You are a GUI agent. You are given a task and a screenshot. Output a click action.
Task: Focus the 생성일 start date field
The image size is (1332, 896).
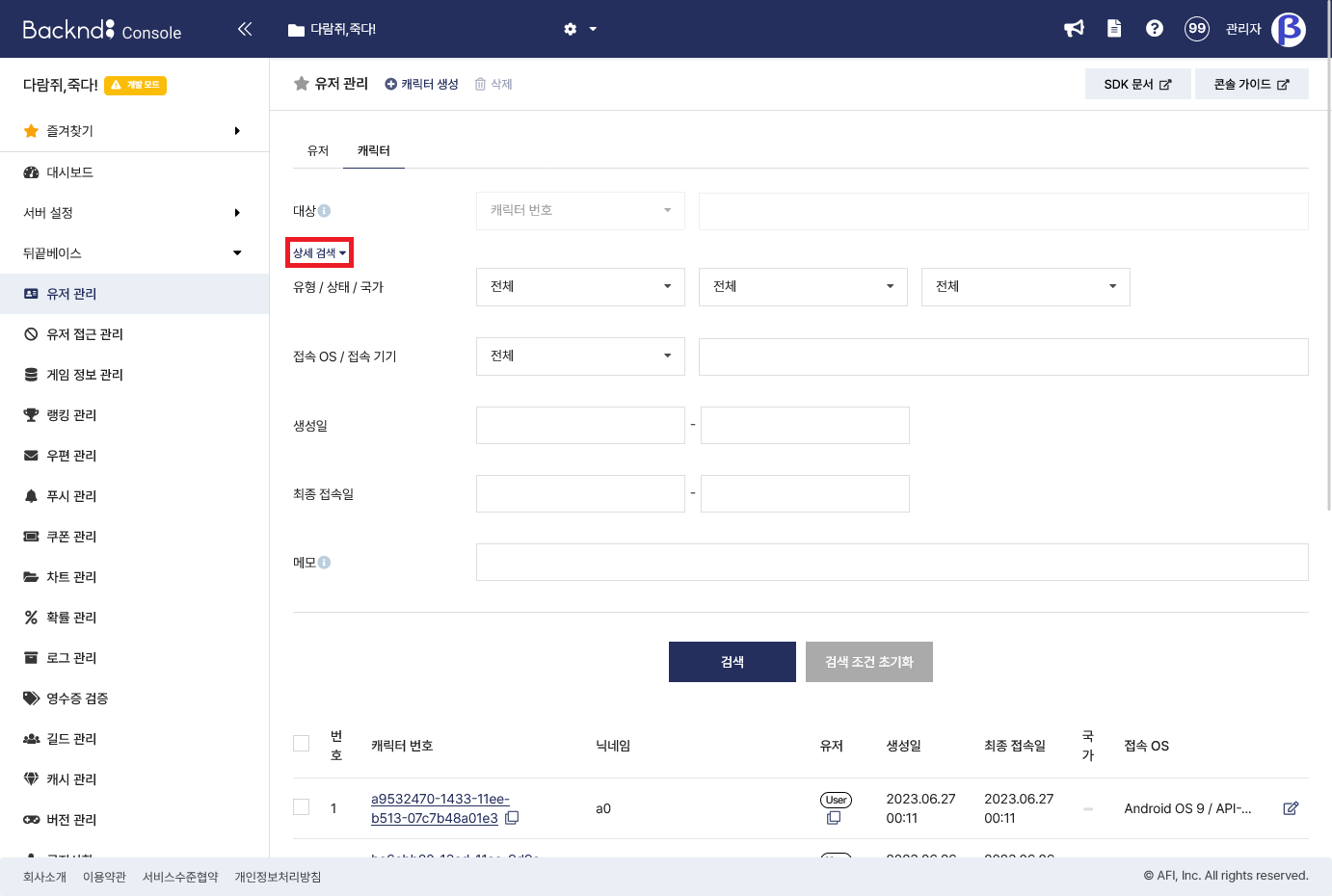(580, 426)
